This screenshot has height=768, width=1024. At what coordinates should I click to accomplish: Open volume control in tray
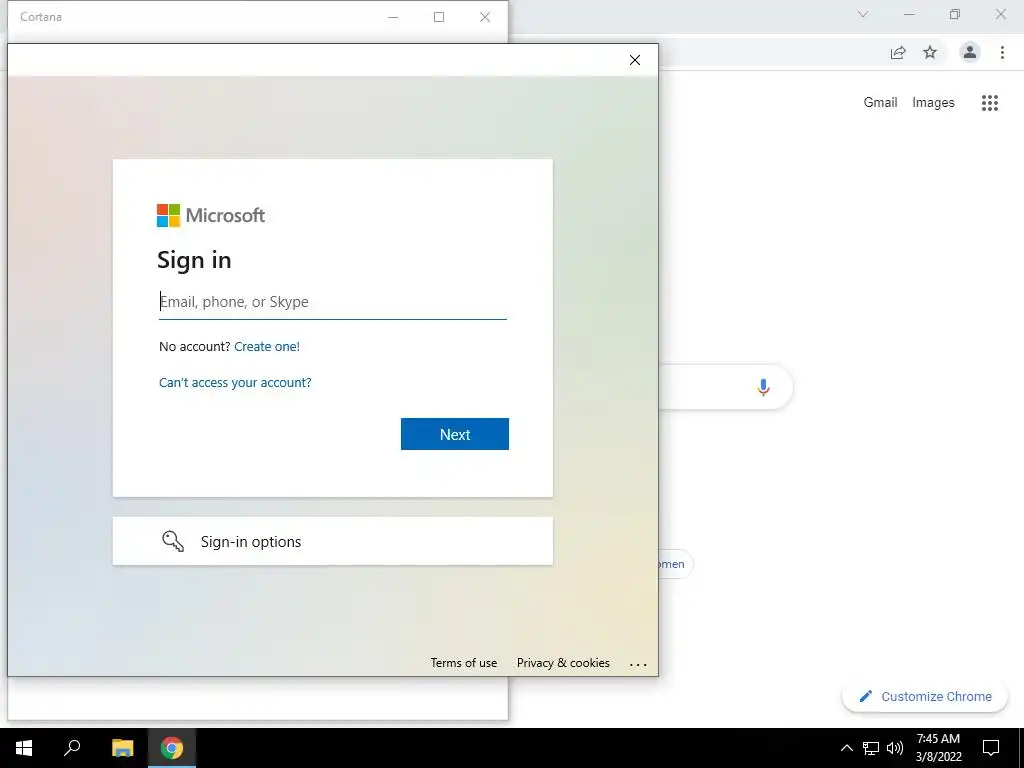click(895, 748)
